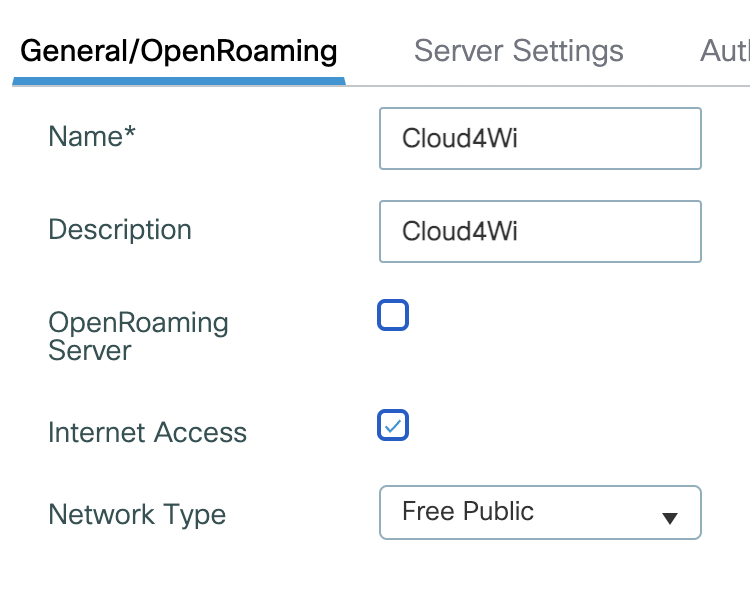
Task: Click the 'Description' label text
Action: pyautogui.click(x=120, y=230)
